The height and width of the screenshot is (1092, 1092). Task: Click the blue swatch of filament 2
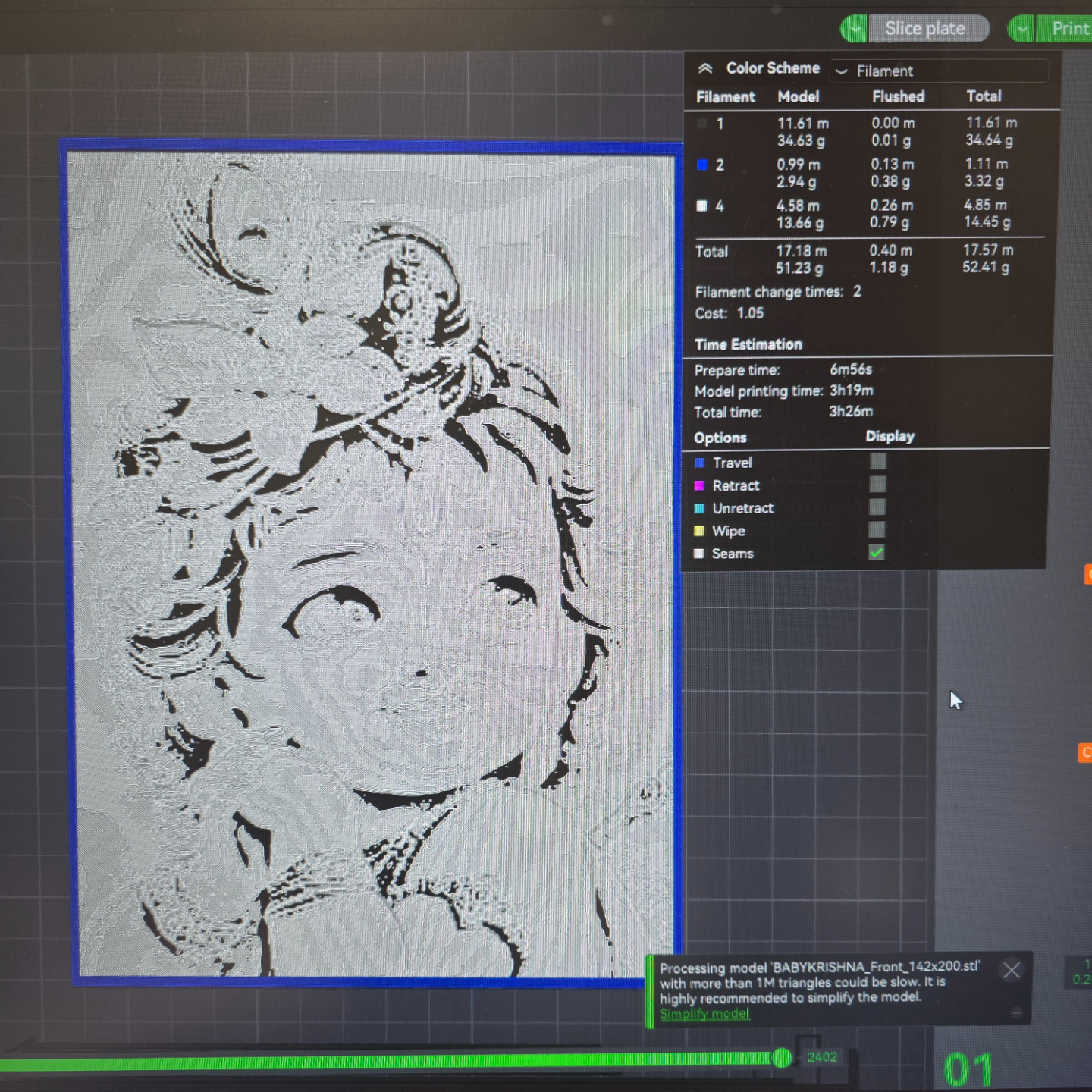[x=701, y=165]
